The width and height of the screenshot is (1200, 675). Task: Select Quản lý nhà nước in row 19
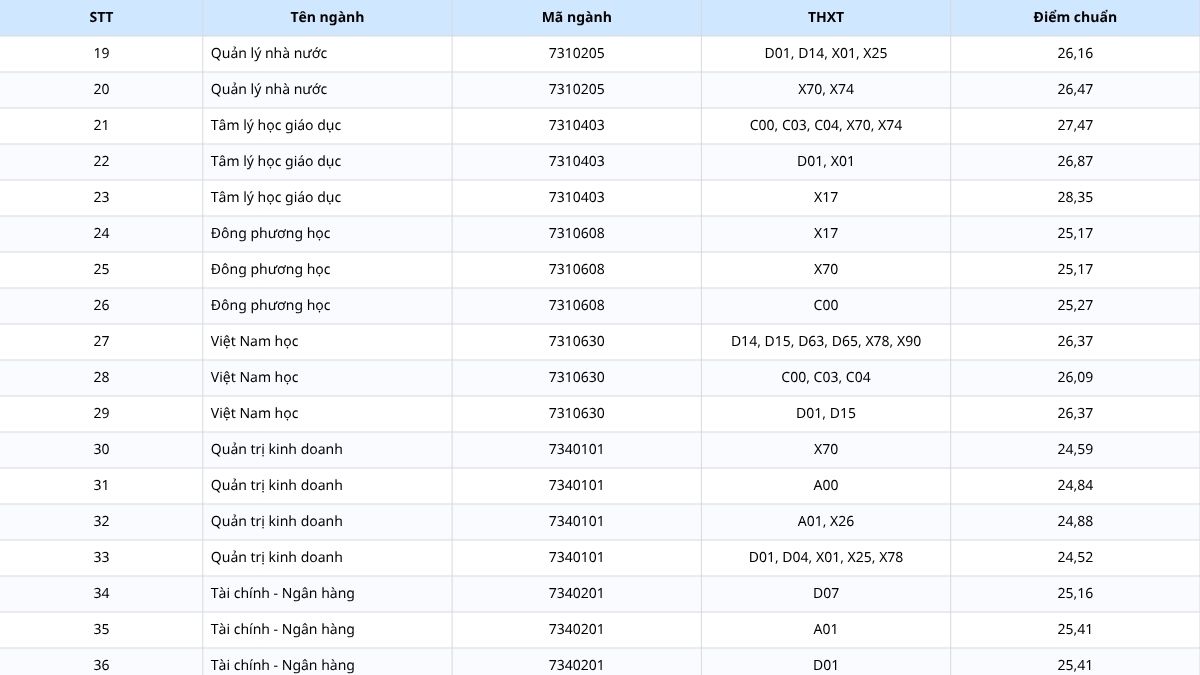[x=269, y=53]
